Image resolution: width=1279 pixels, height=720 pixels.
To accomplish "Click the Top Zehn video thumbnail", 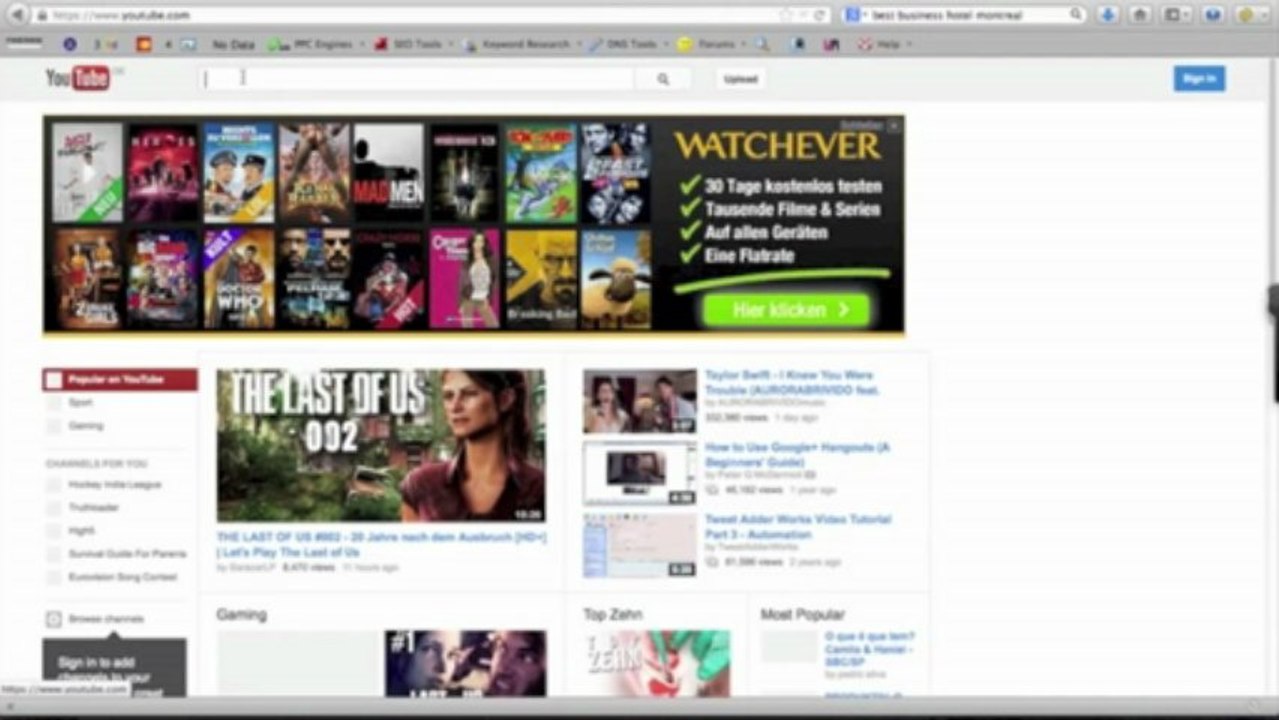I will pos(657,663).
